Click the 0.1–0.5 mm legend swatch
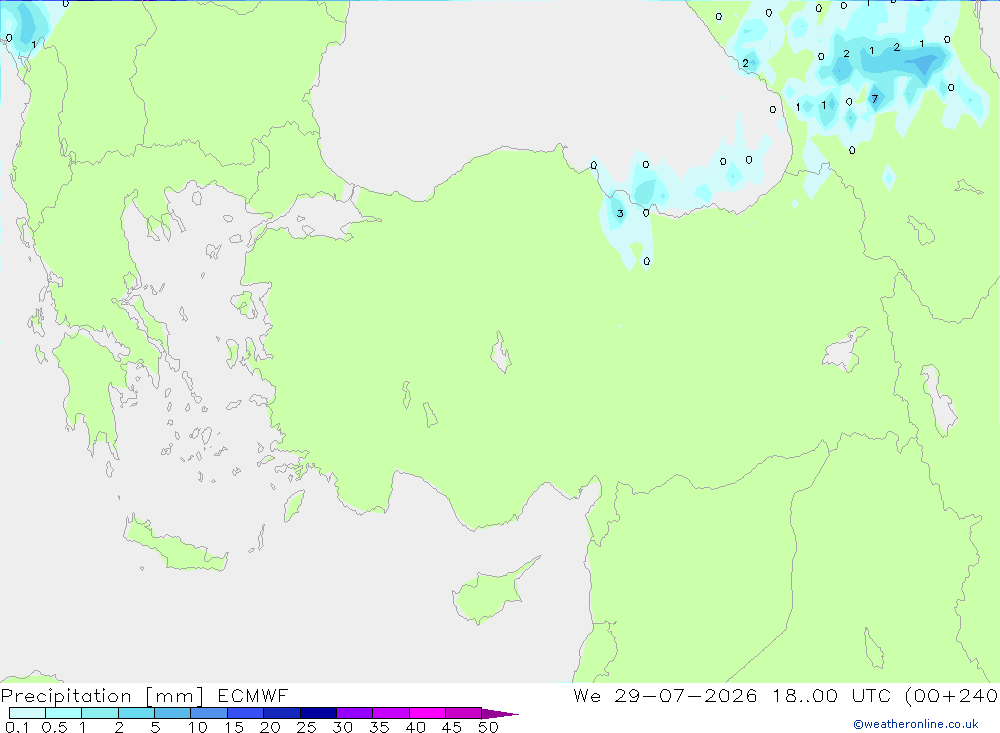 27,713
